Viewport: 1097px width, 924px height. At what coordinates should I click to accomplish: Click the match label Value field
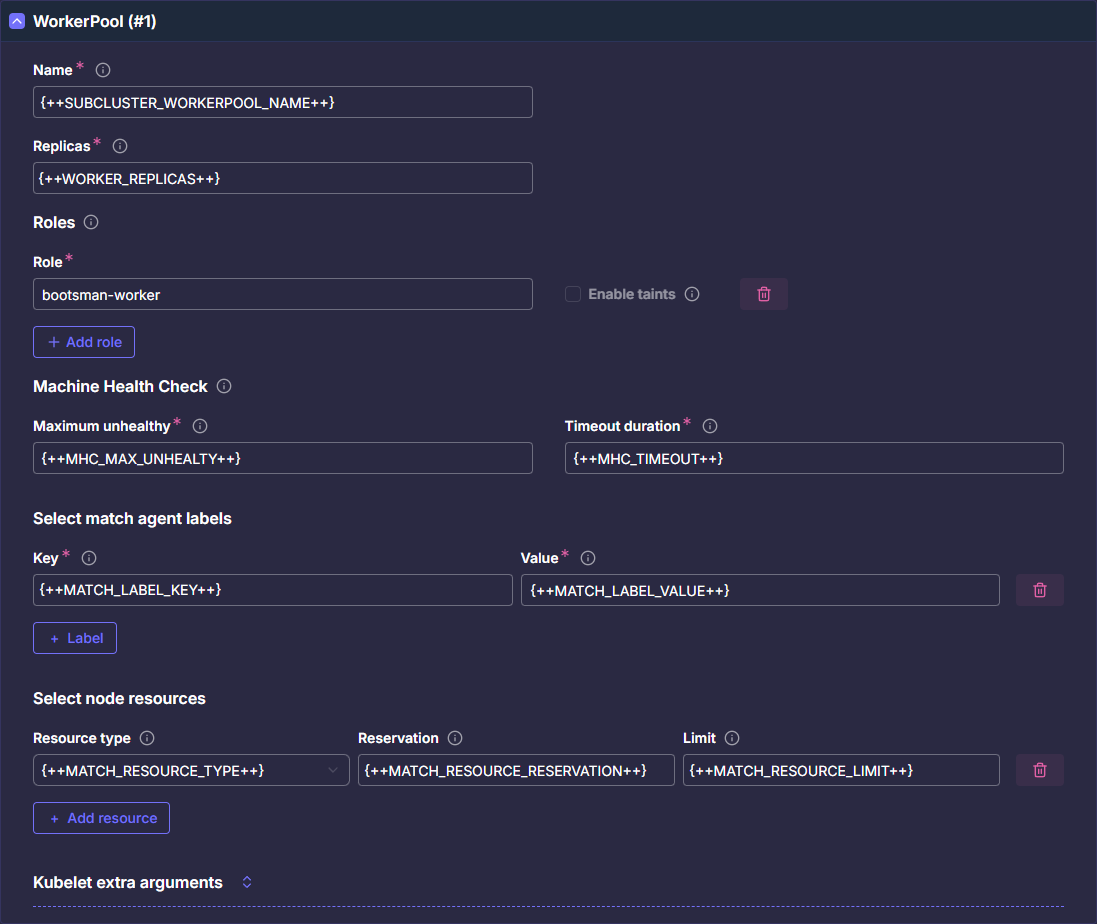760,590
